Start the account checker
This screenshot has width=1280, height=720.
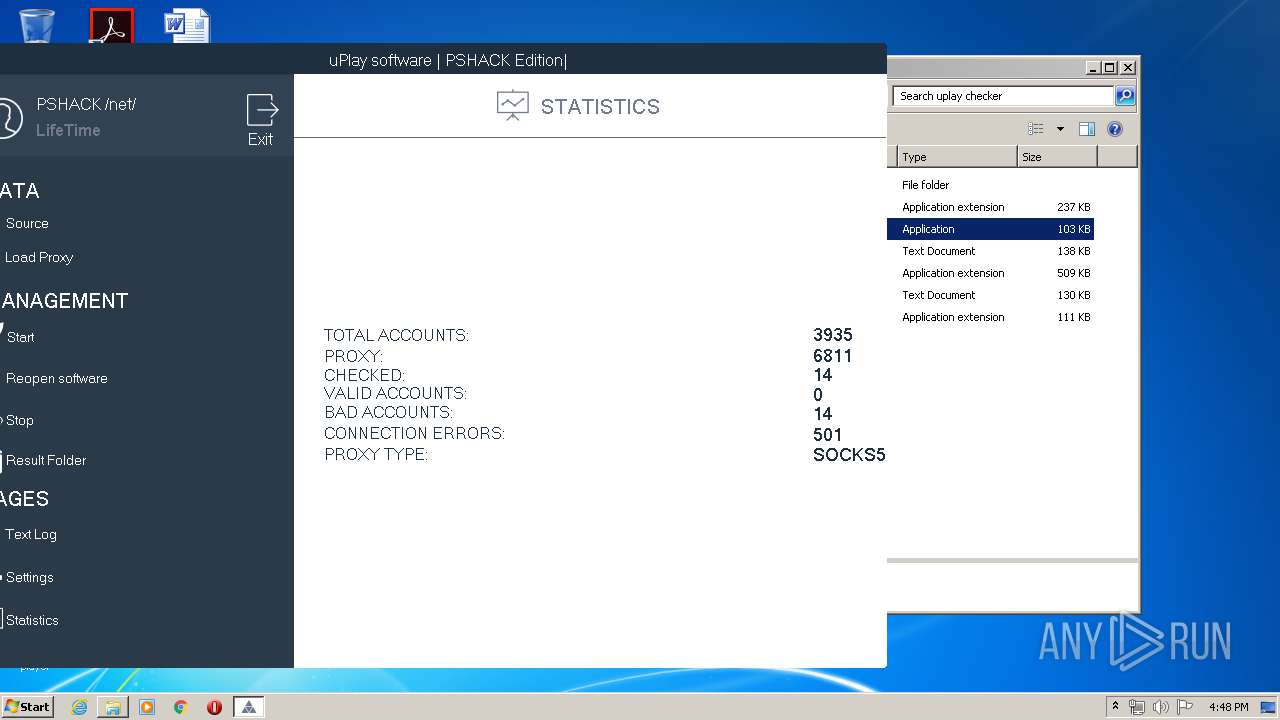pos(20,337)
